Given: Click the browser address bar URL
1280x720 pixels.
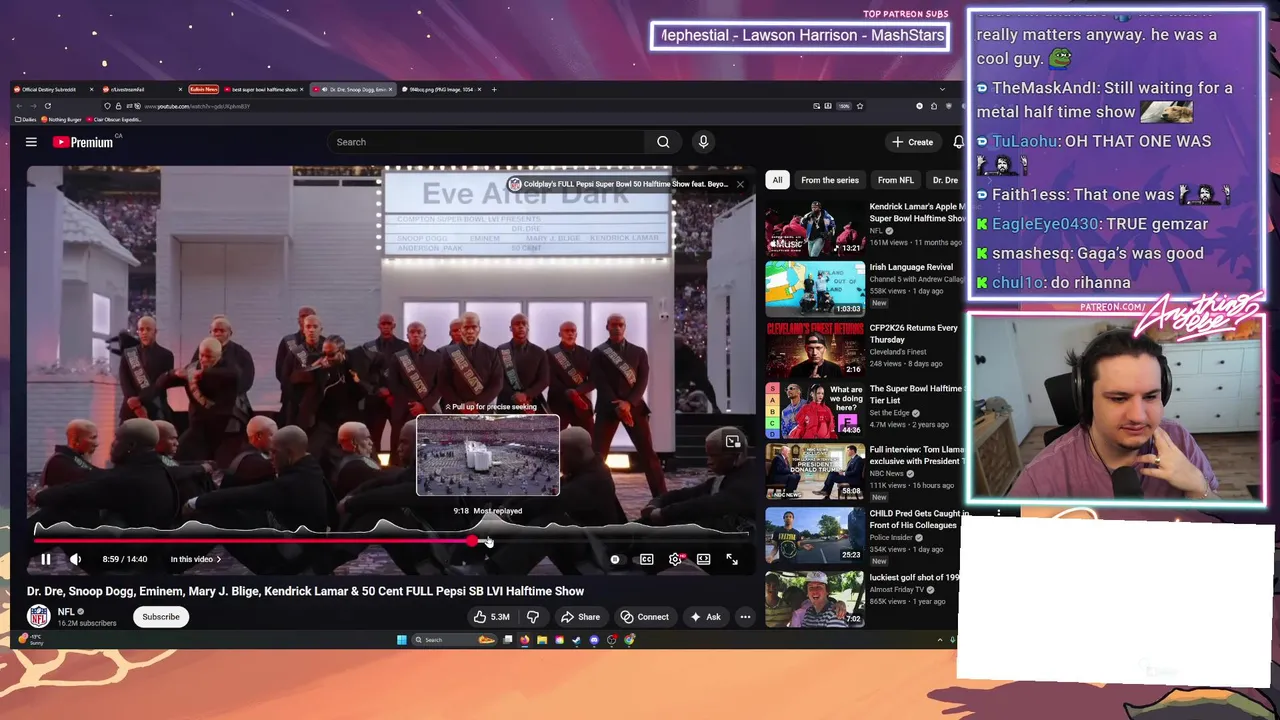Looking at the screenshot, I should point(196,106).
